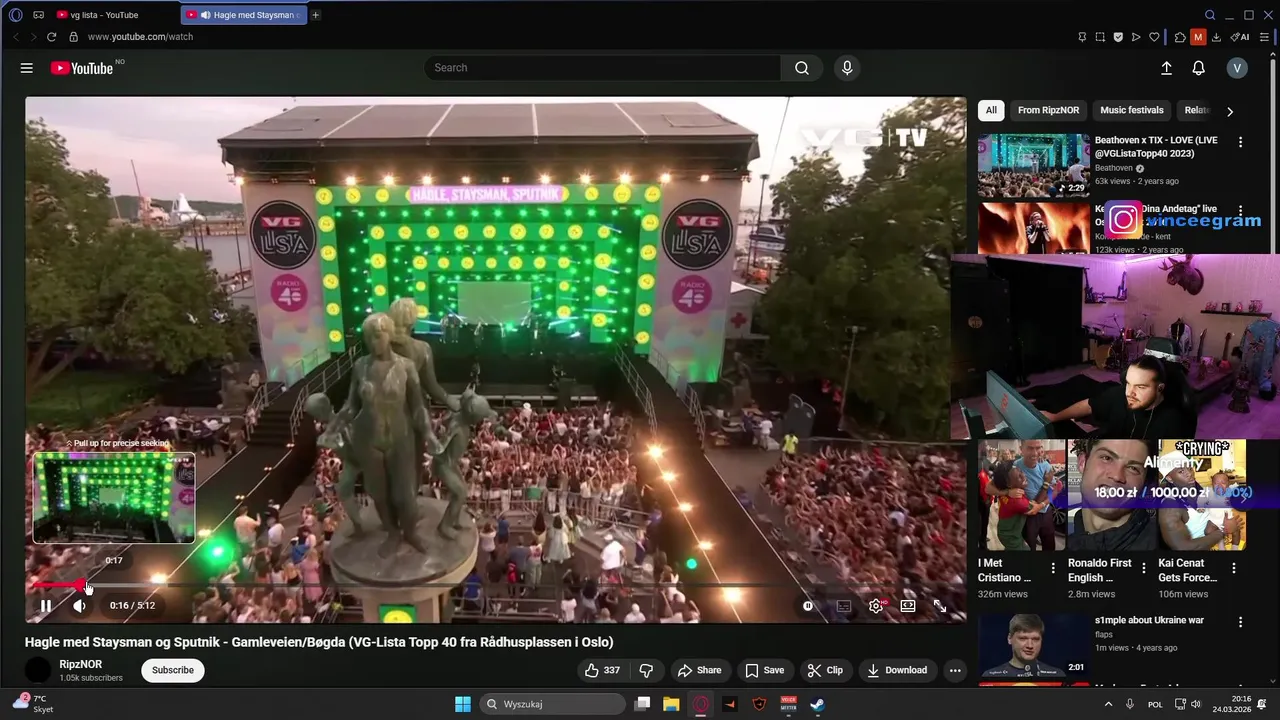Open options for s1mple about Ukraine war

click(x=1240, y=621)
